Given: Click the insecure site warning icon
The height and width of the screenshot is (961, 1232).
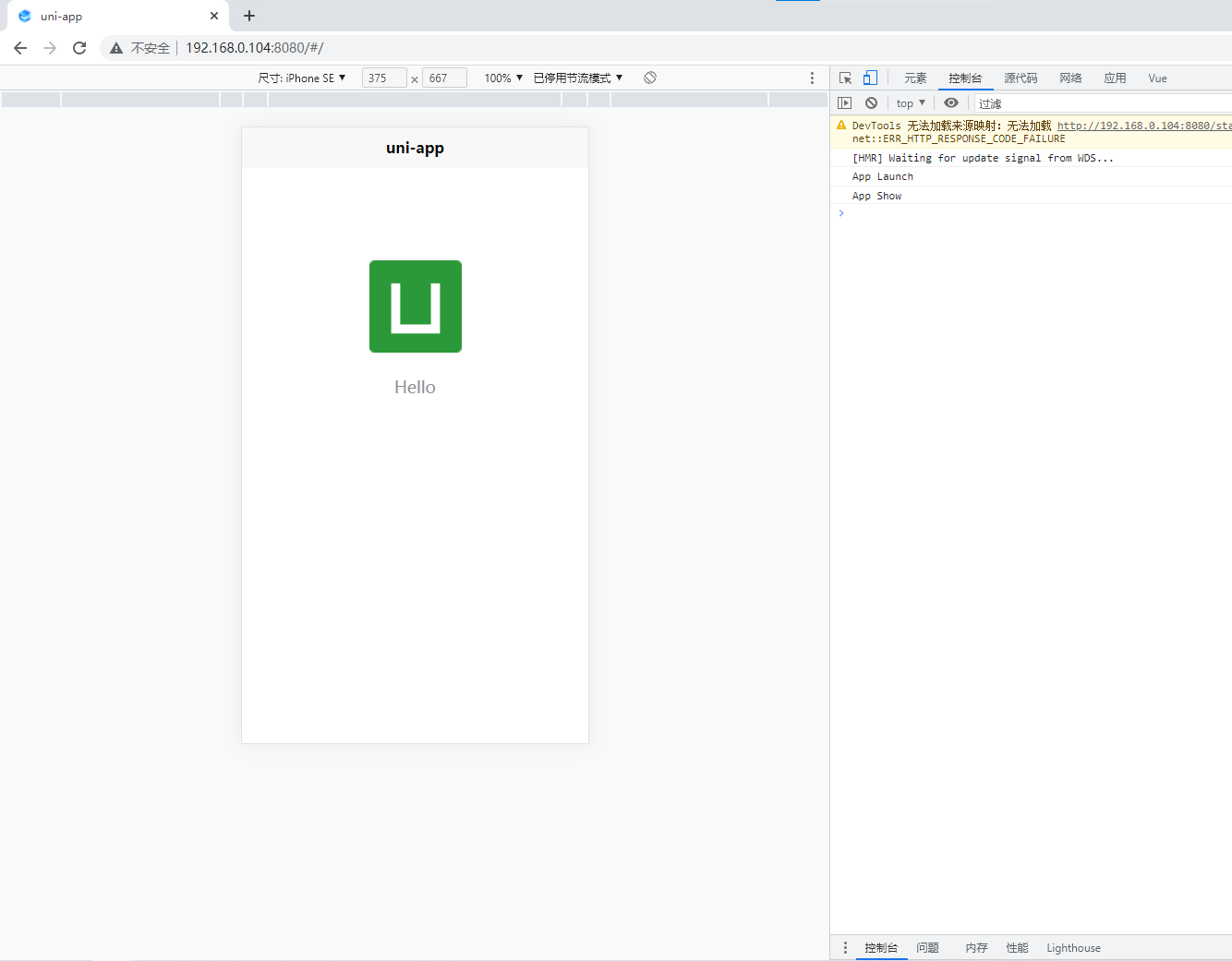Looking at the screenshot, I should (x=116, y=48).
